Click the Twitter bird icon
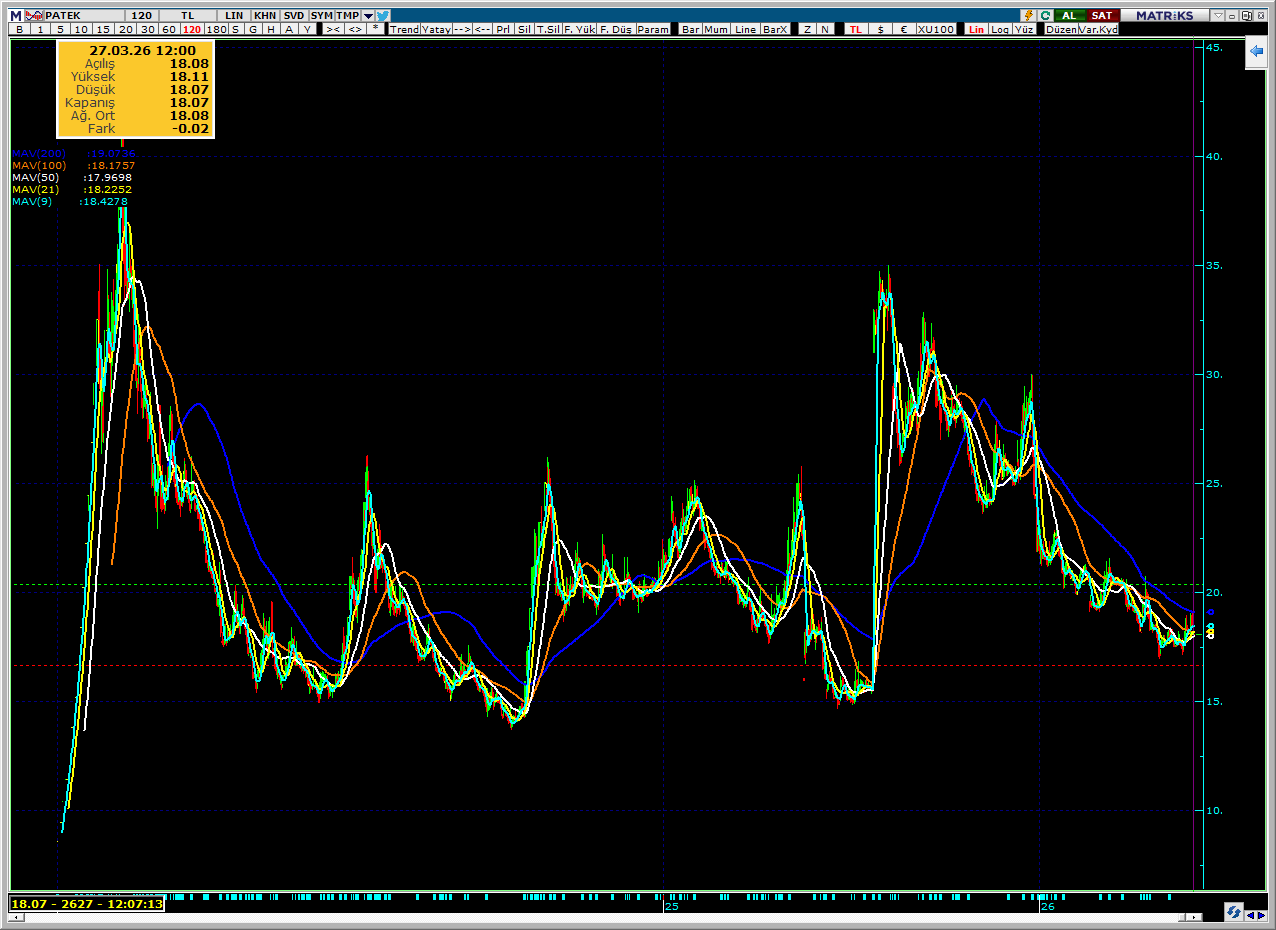 (x=384, y=15)
